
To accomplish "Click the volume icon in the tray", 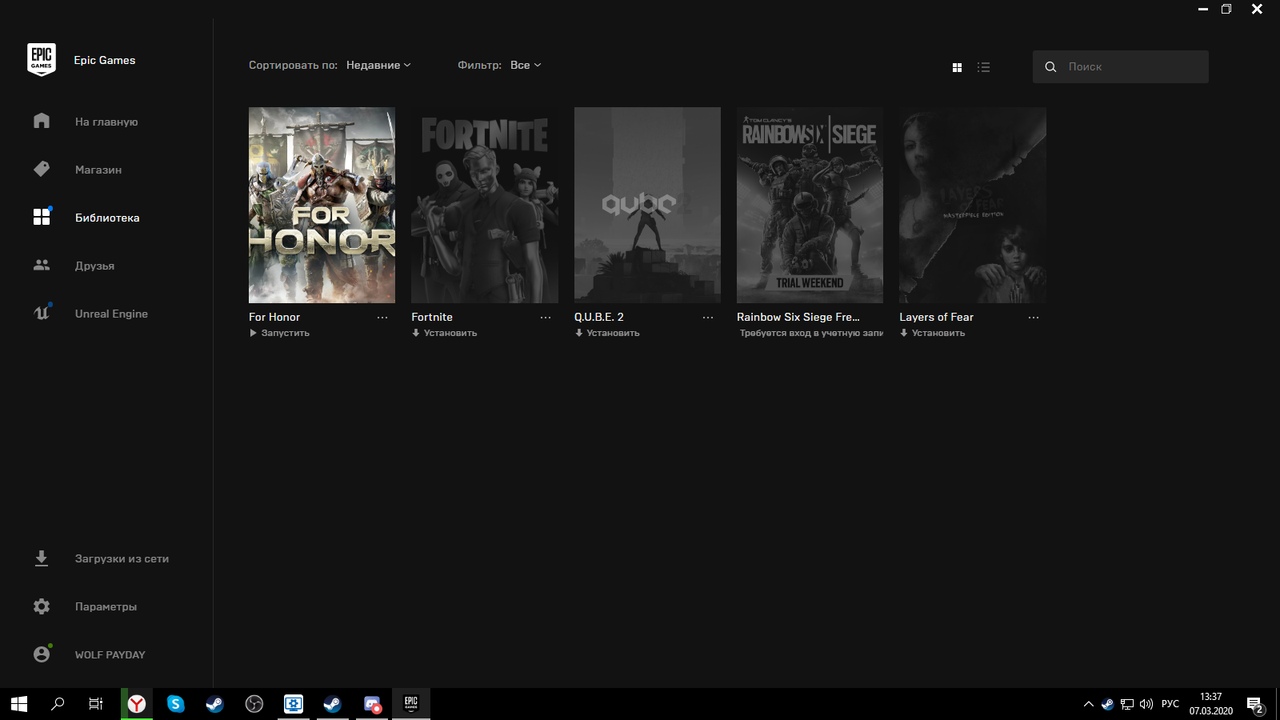I will click(x=1146, y=704).
